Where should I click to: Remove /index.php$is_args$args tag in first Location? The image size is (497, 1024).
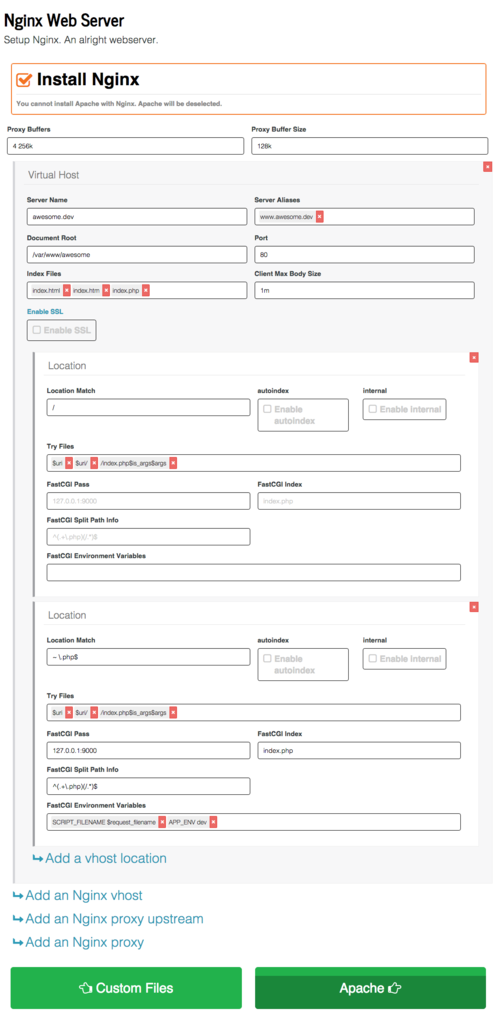(173, 463)
